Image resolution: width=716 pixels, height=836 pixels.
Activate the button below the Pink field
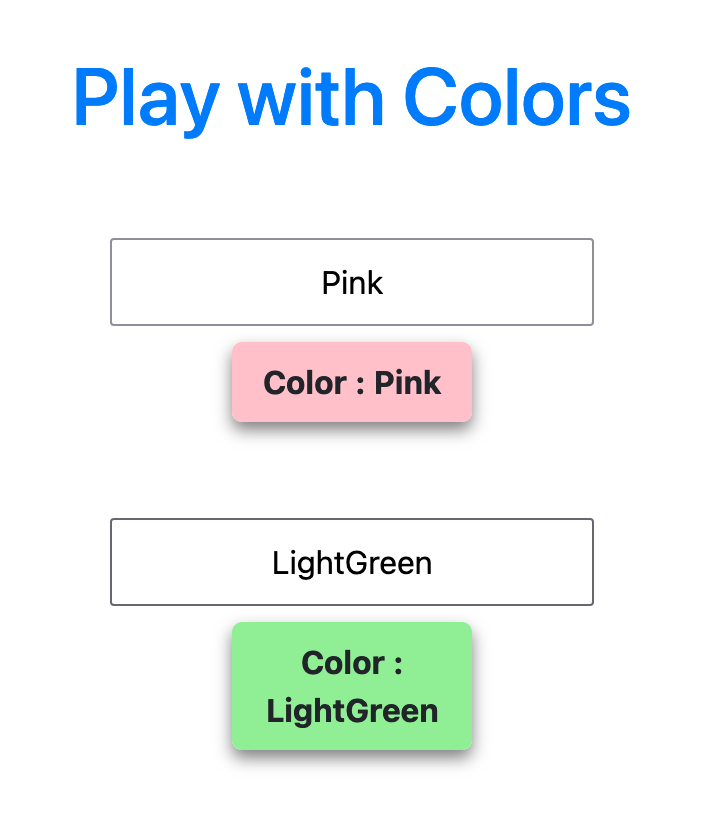tap(352, 383)
